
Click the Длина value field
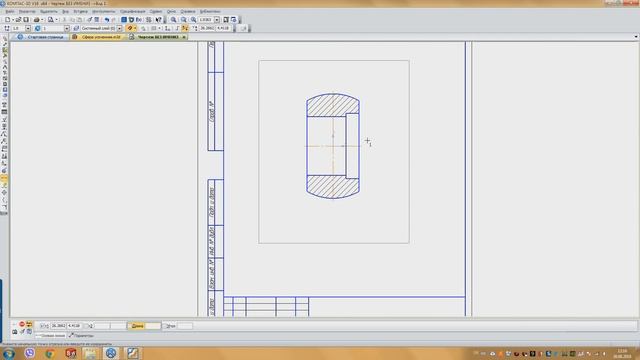[153, 326]
